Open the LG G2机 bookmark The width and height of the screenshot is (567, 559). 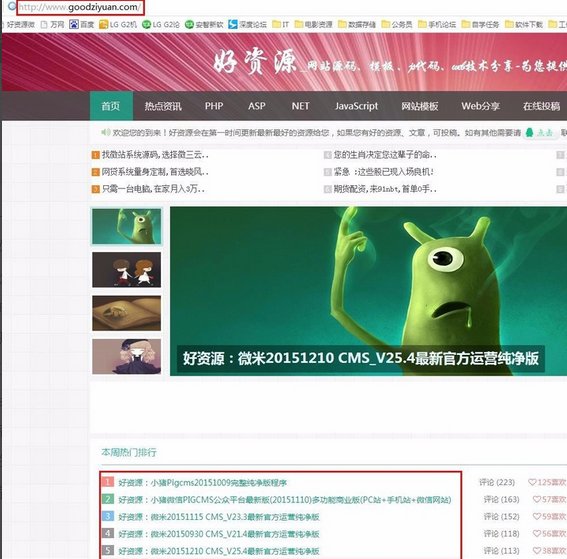[118, 25]
